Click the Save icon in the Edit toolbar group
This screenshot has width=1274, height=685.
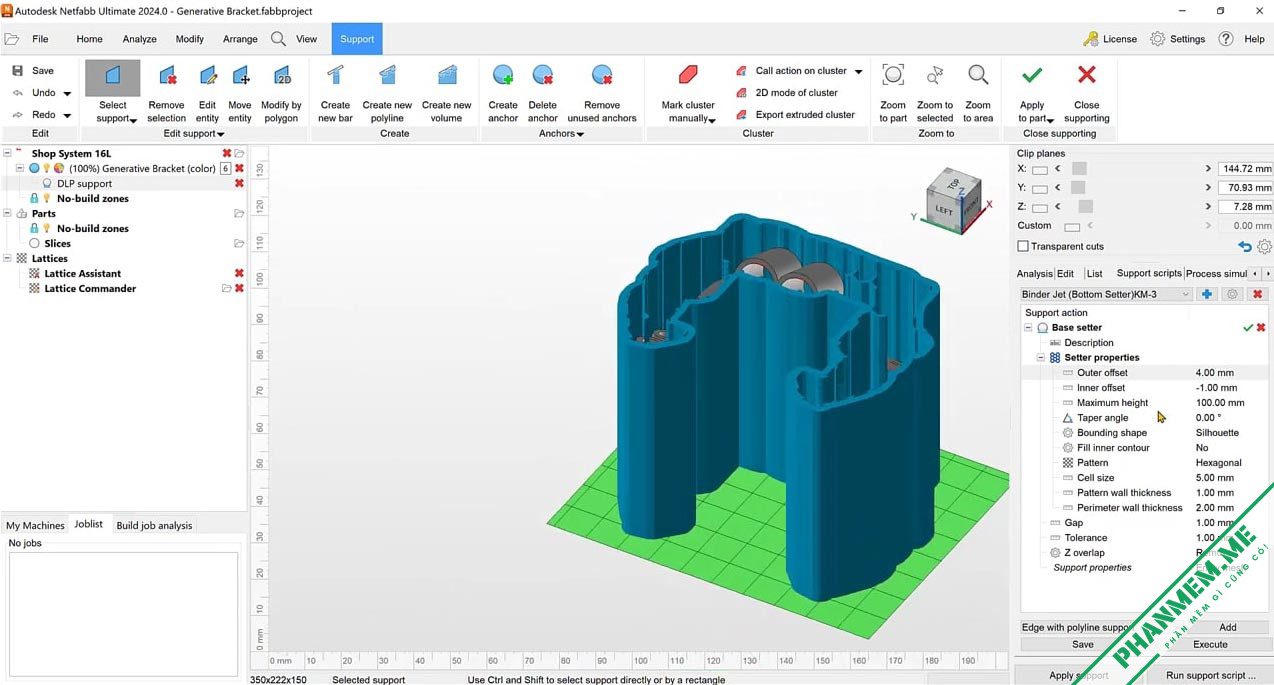(x=17, y=71)
